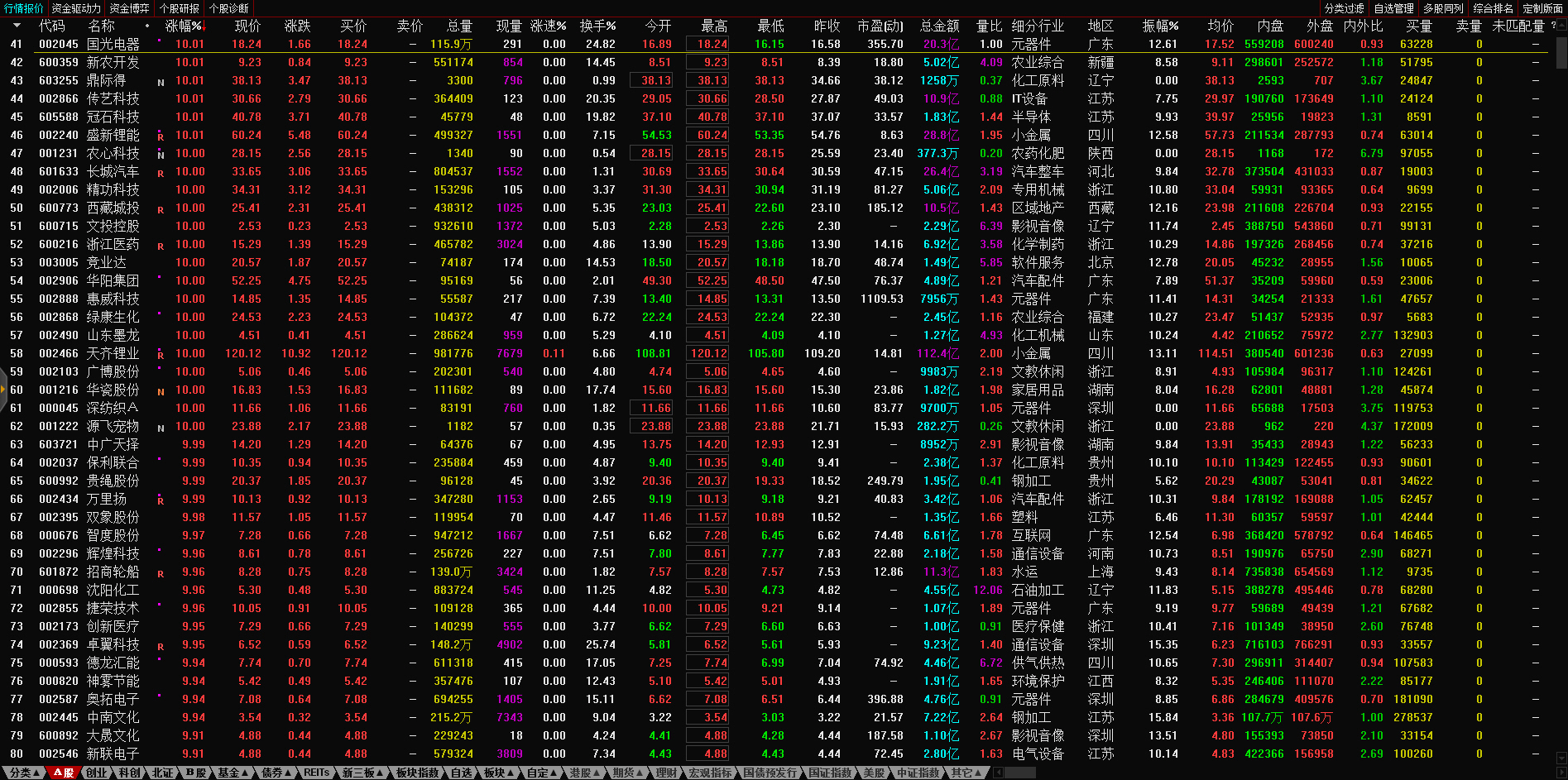Click the R marker beside 天齐锂业
The width and height of the screenshot is (1568, 780).
tap(161, 355)
